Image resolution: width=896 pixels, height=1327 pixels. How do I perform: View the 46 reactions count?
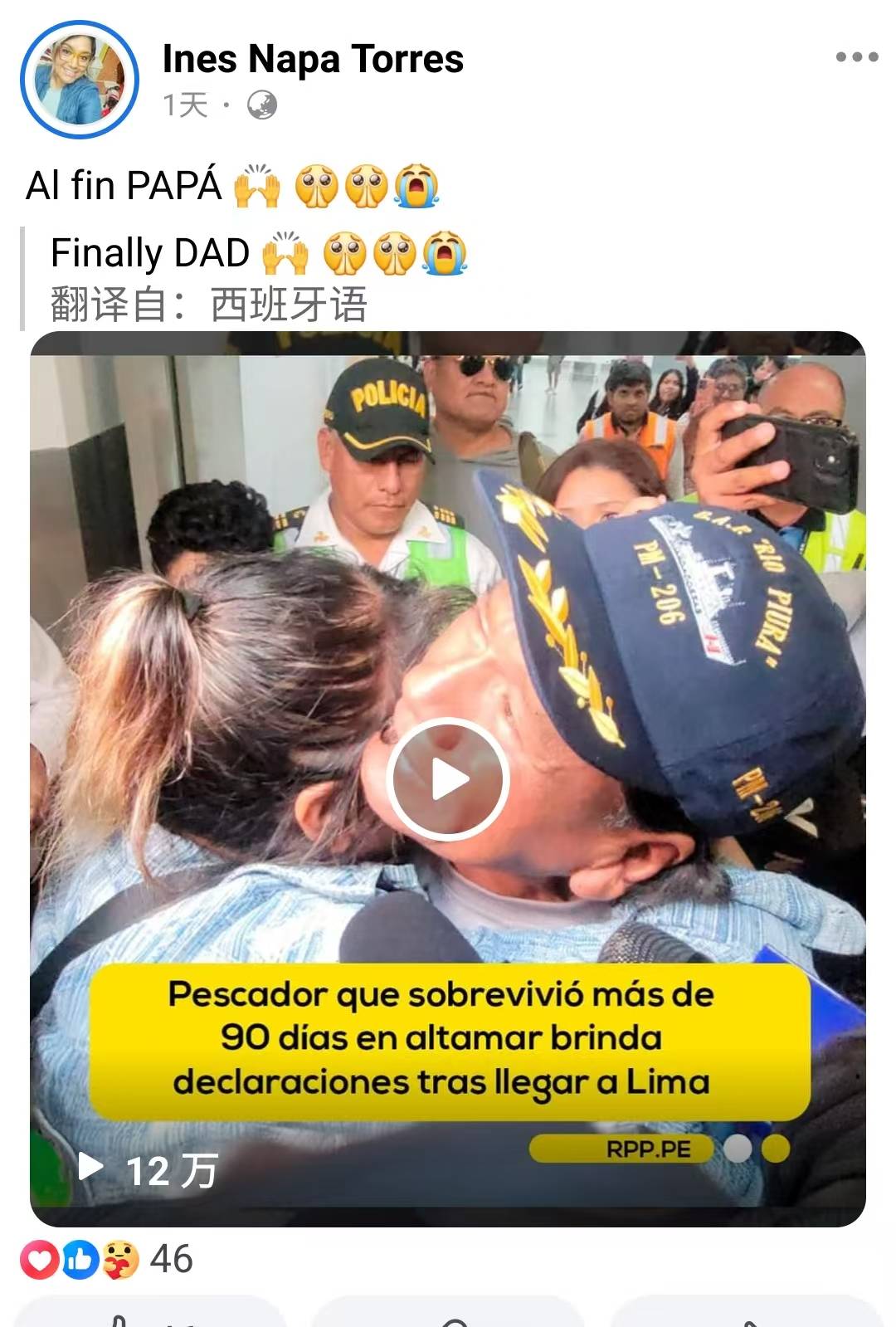(172, 1259)
